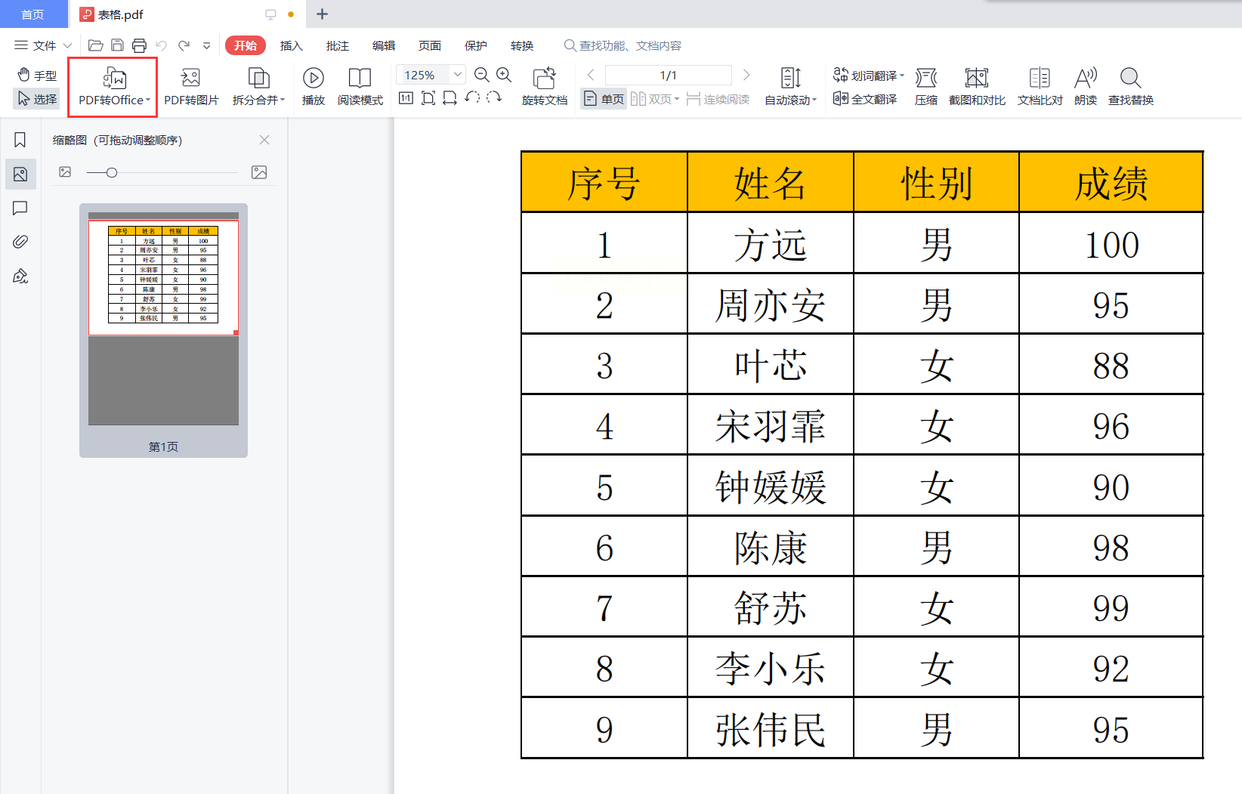Expand the PDF转Office dropdown arrow
This screenshot has height=794, width=1242.
148,101
